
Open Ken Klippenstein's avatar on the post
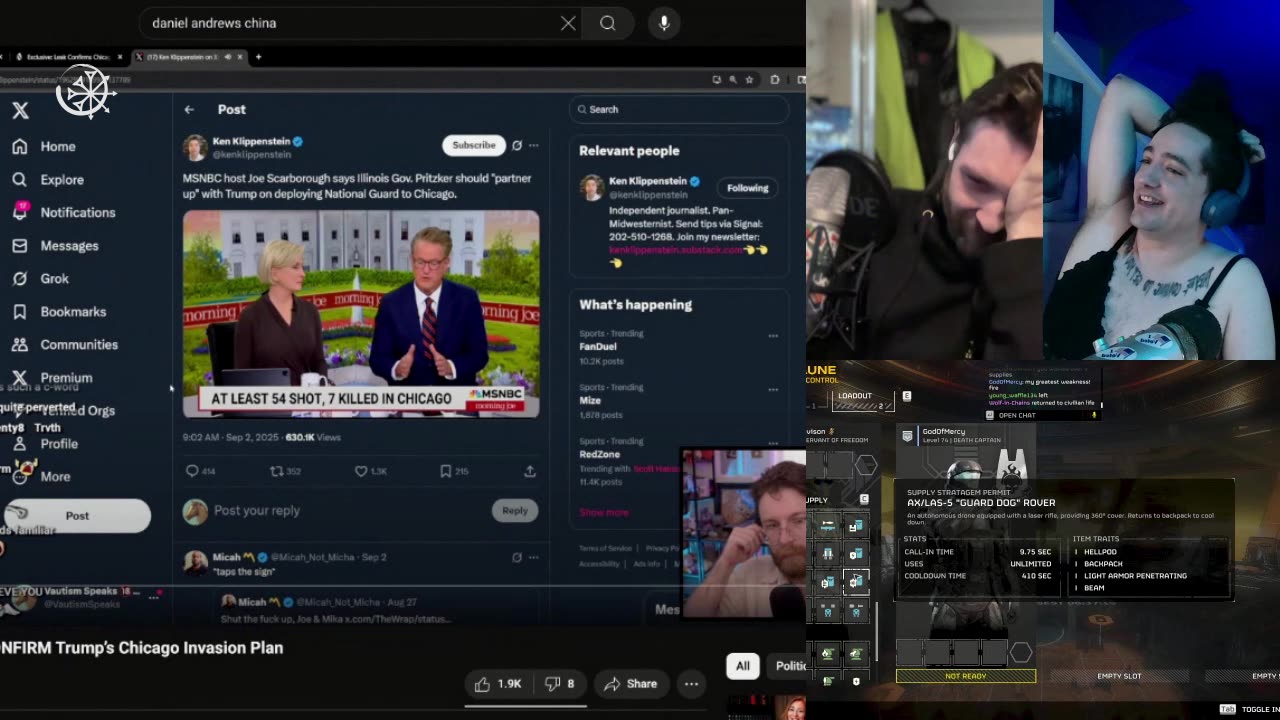point(195,148)
